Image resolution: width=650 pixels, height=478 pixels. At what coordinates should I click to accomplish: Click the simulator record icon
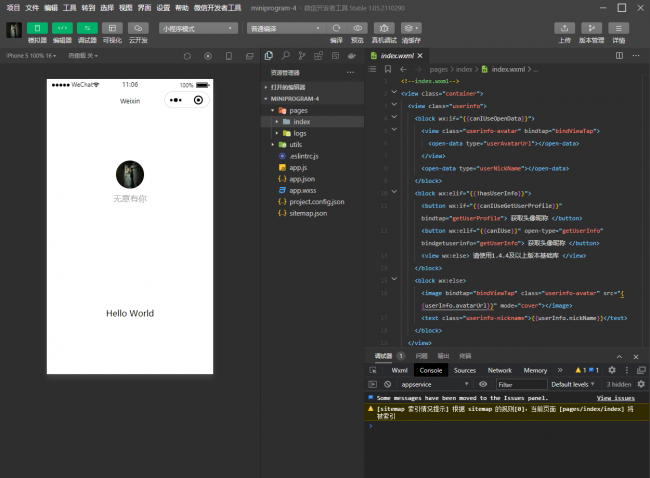pos(208,56)
